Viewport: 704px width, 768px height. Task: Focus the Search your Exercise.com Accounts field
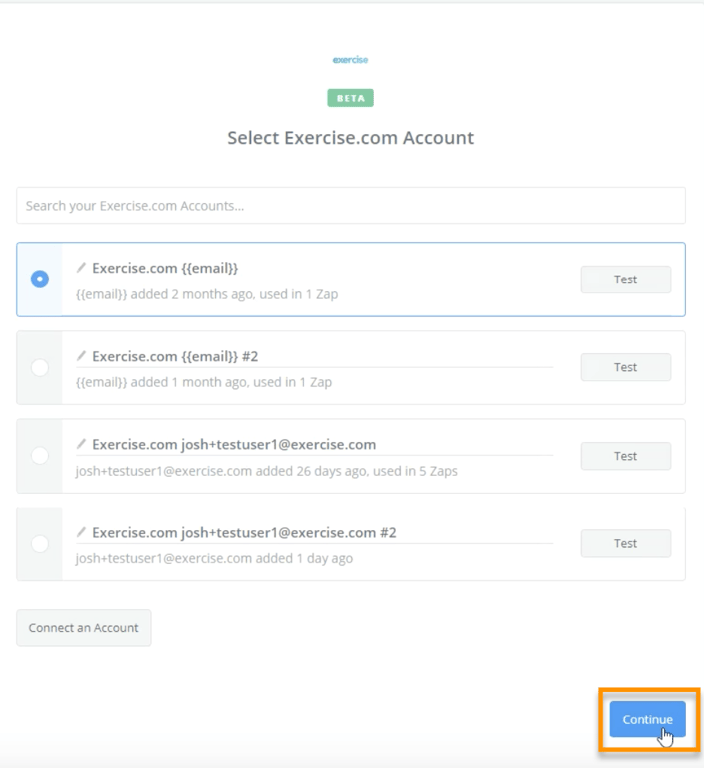(x=350, y=206)
